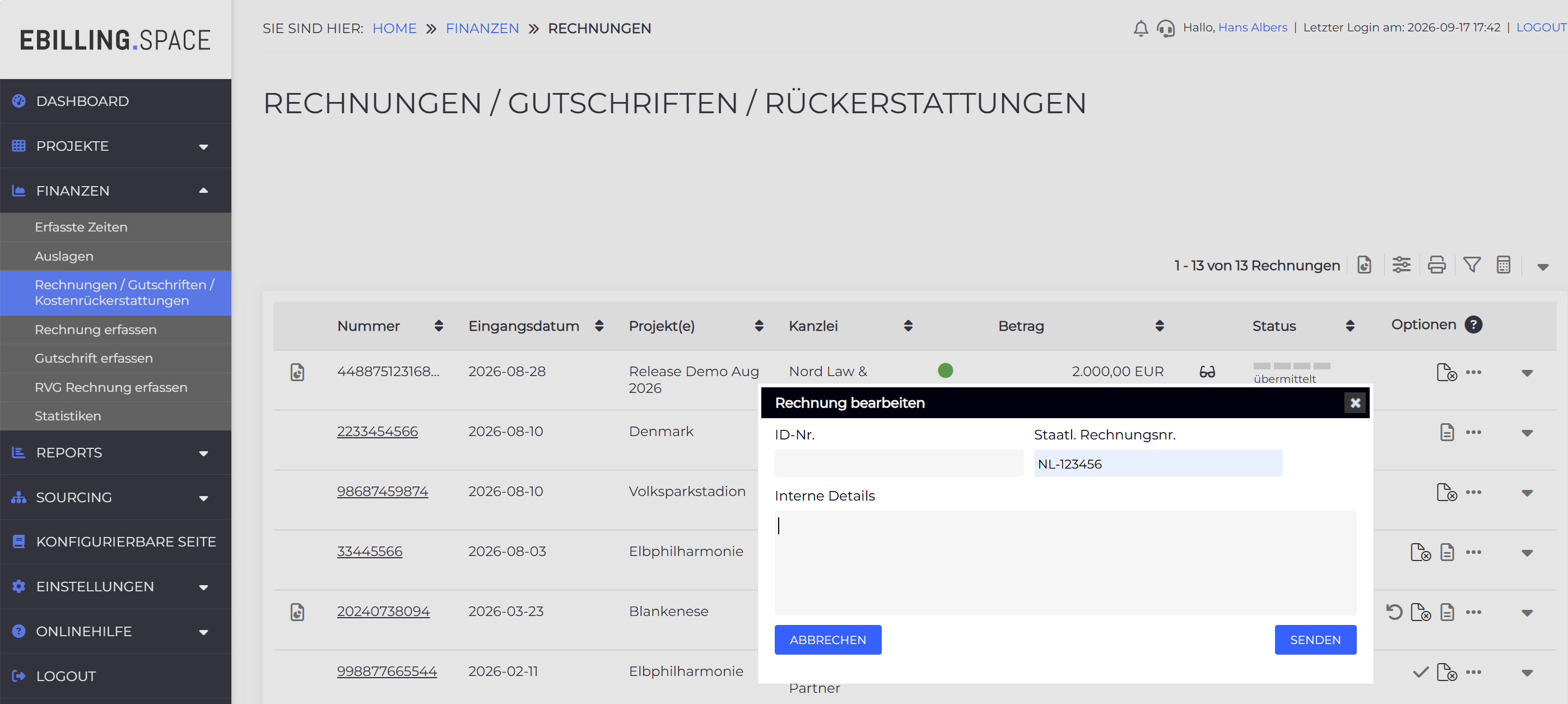Click the support headset icon
The width and height of the screenshot is (1568, 704).
click(1166, 28)
